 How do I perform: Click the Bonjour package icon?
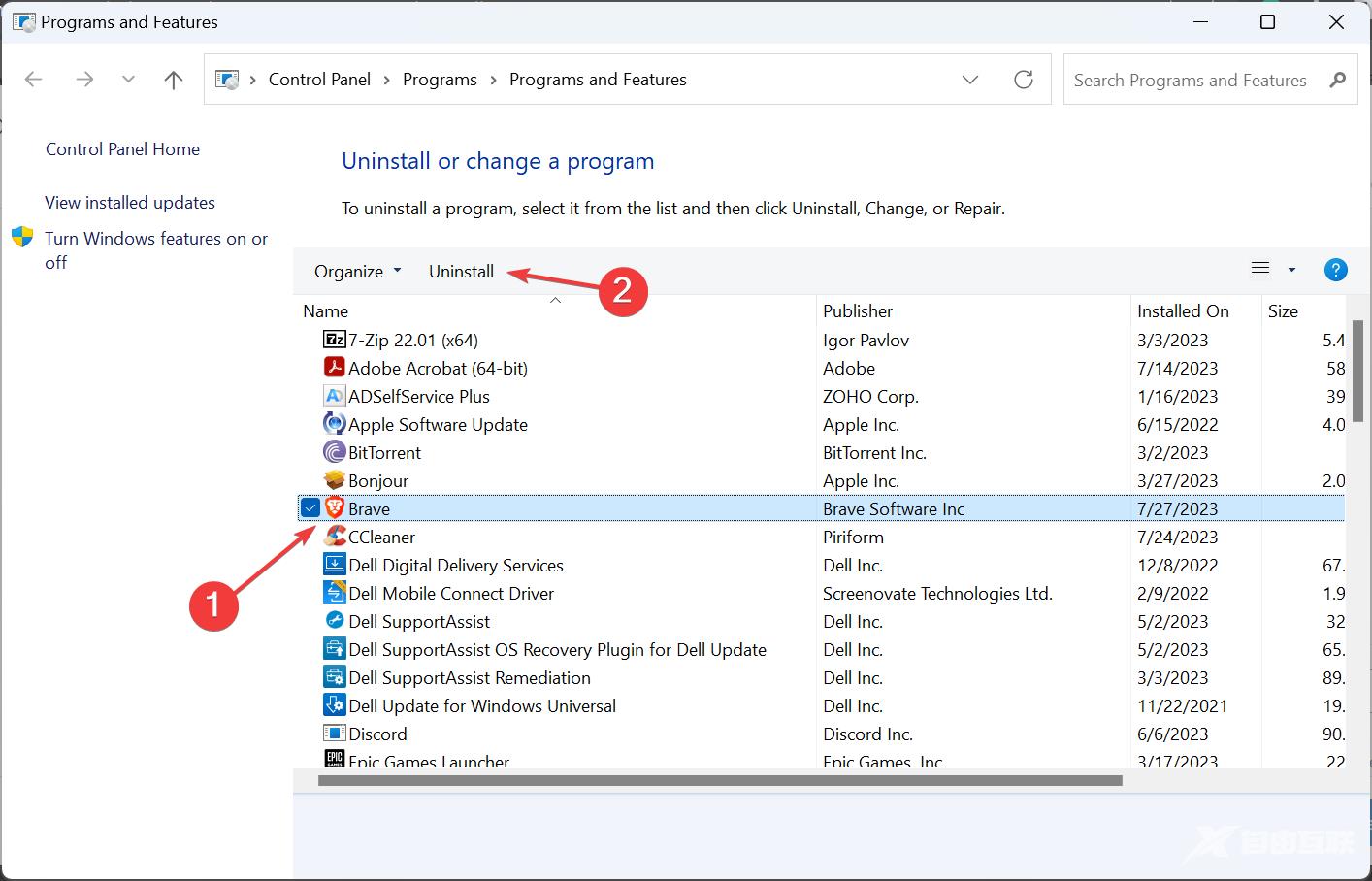point(334,480)
